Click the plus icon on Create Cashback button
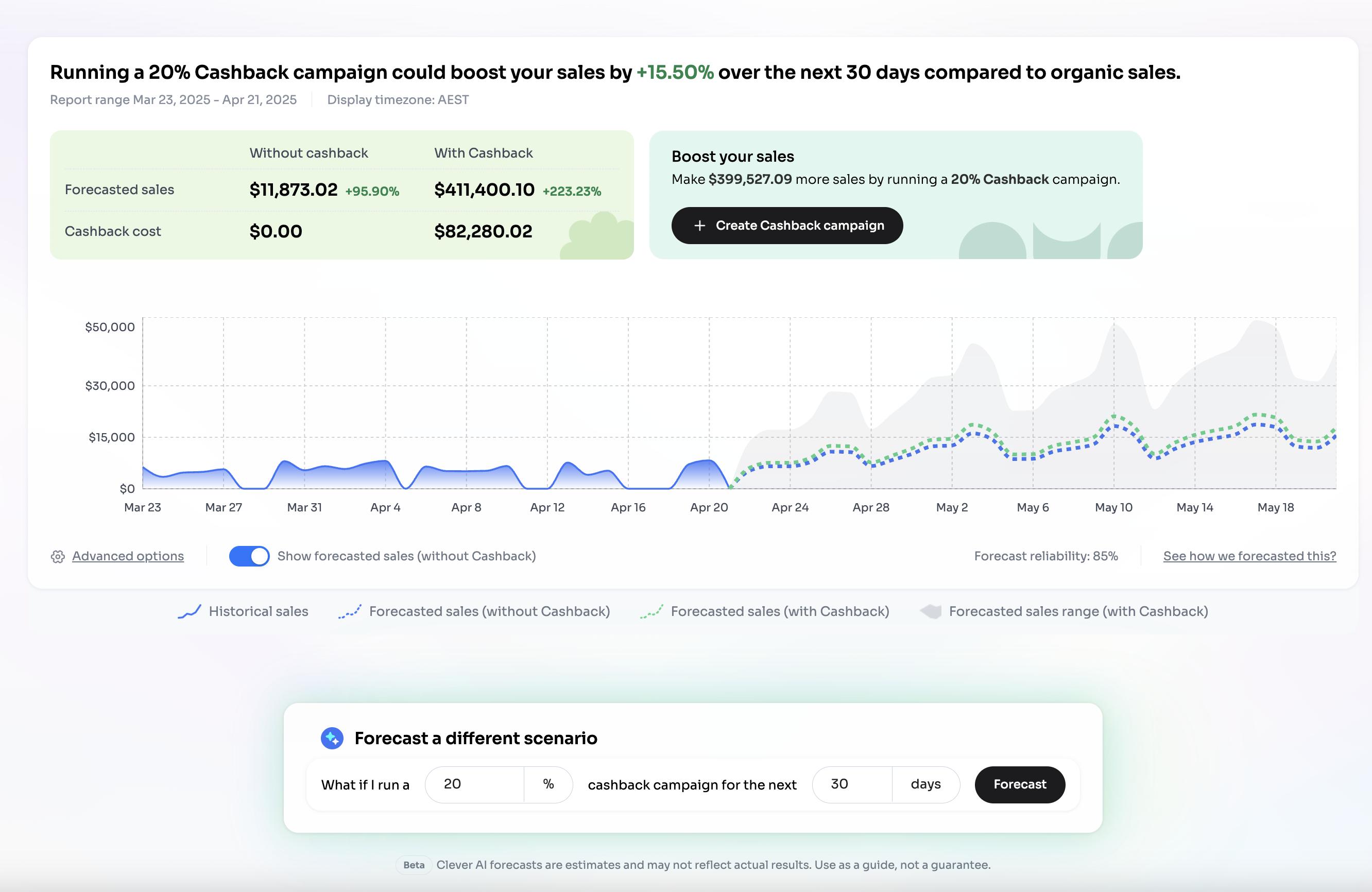 [x=699, y=226]
